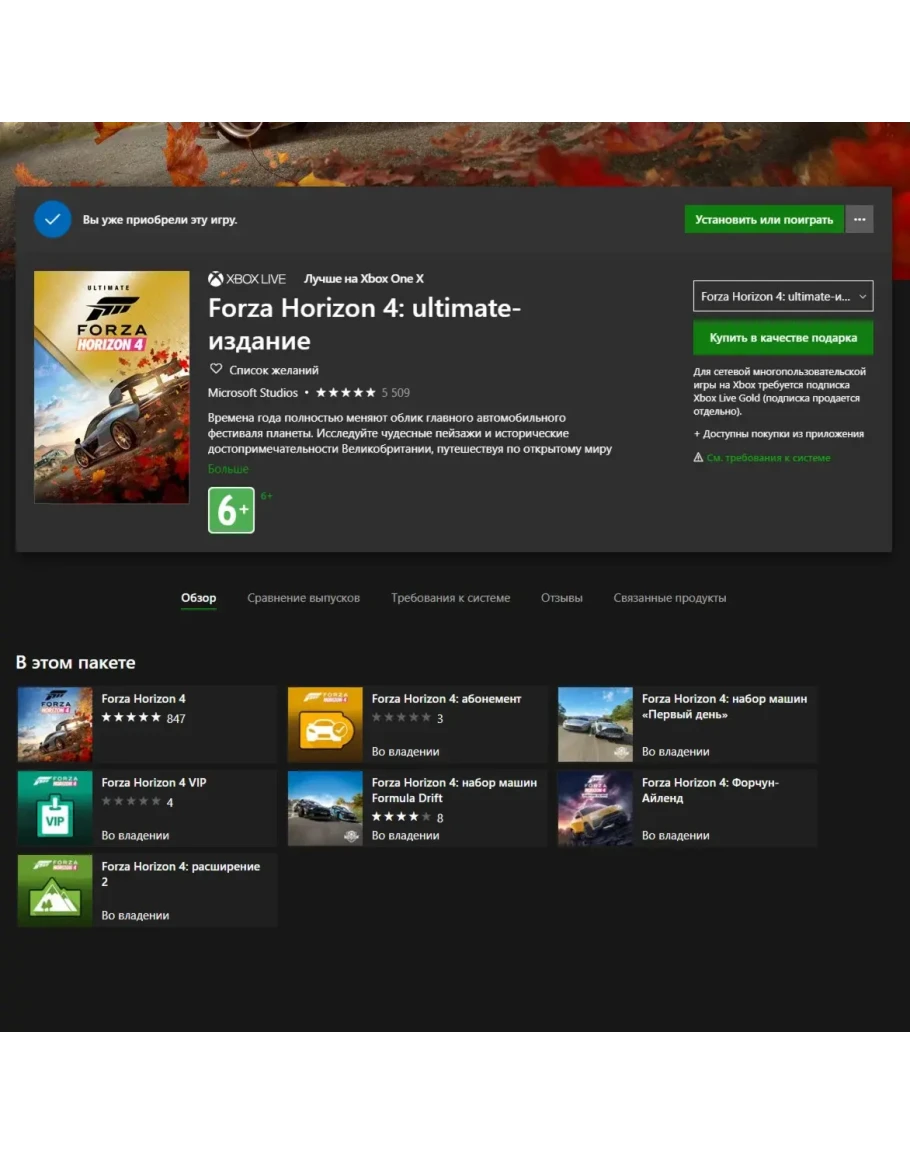Open the Требования к системе tab

click(x=450, y=598)
